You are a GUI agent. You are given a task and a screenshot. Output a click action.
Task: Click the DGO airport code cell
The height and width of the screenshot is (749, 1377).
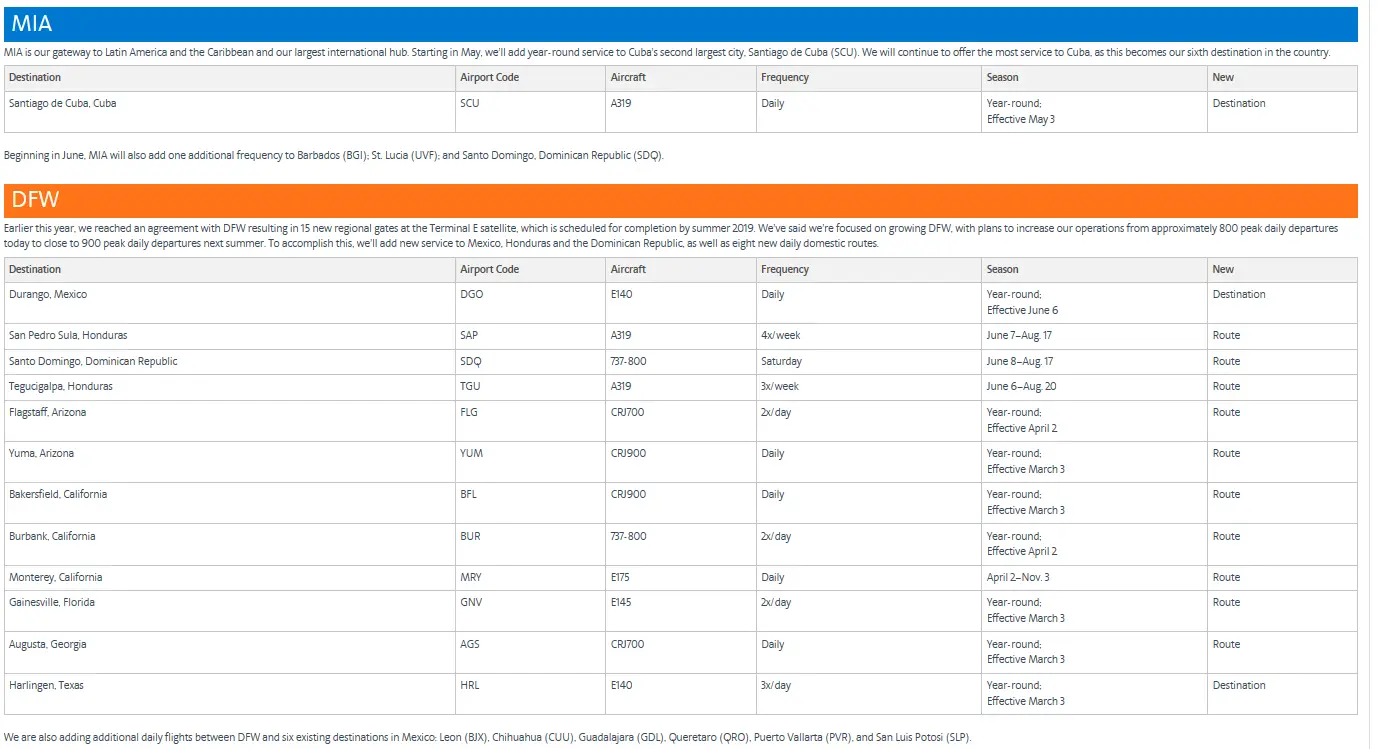[x=471, y=295]
